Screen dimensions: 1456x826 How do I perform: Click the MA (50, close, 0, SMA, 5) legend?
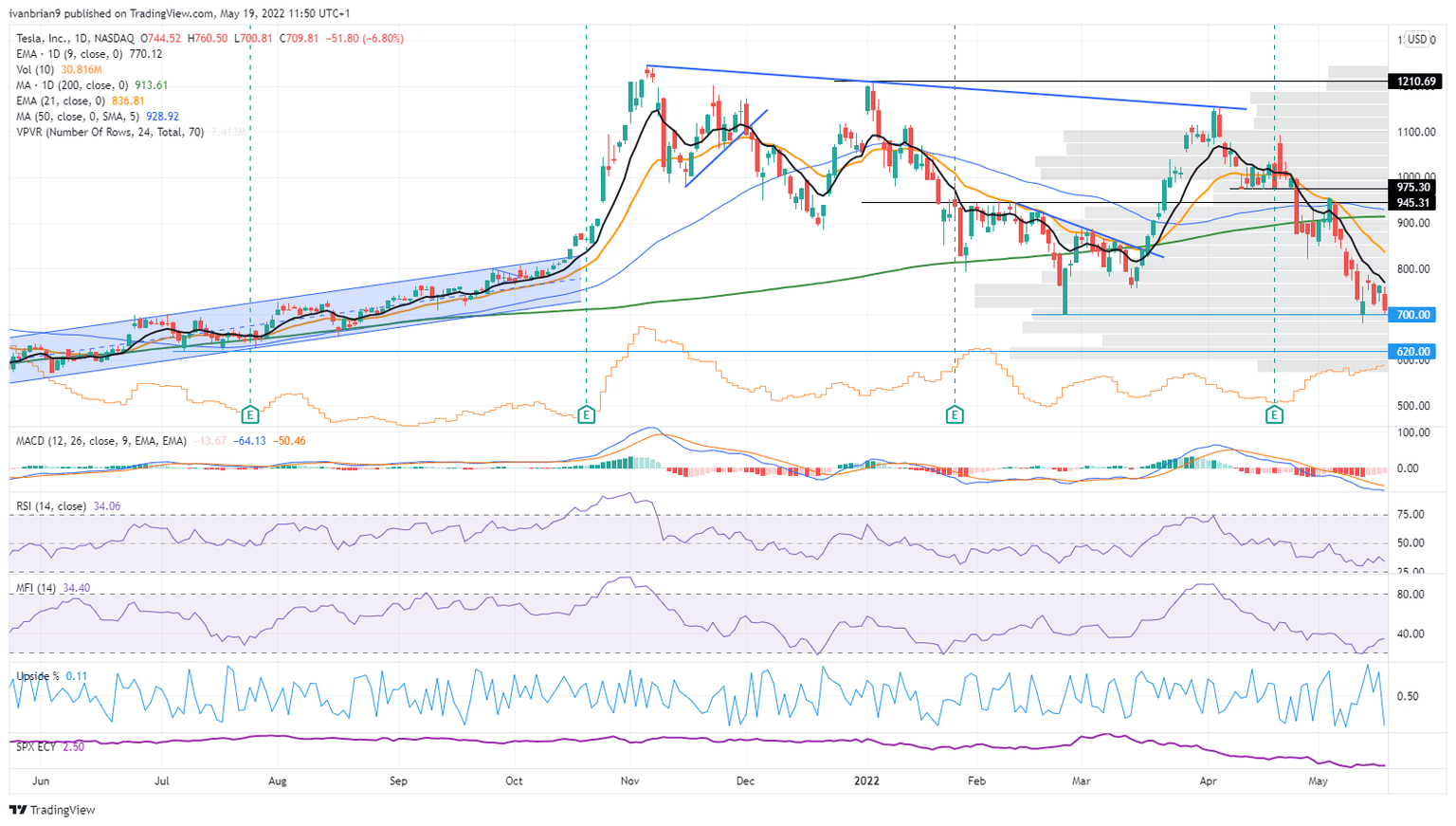click(x=98, y=116)
